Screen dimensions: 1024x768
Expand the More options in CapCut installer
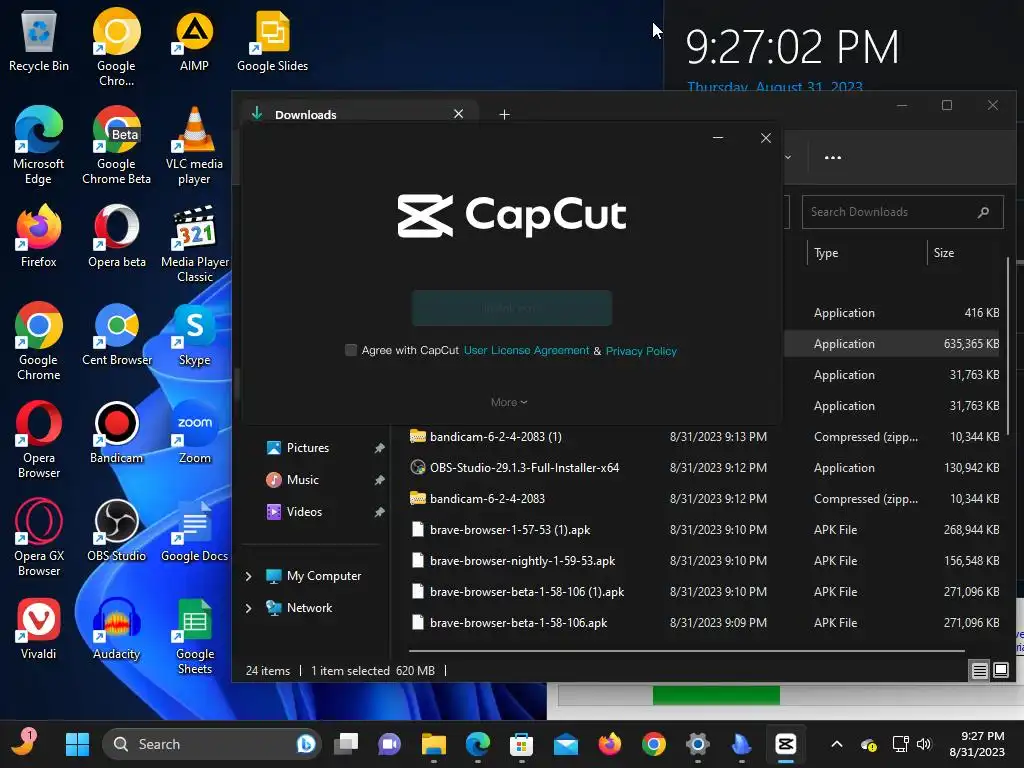click(x=509, y=402)
